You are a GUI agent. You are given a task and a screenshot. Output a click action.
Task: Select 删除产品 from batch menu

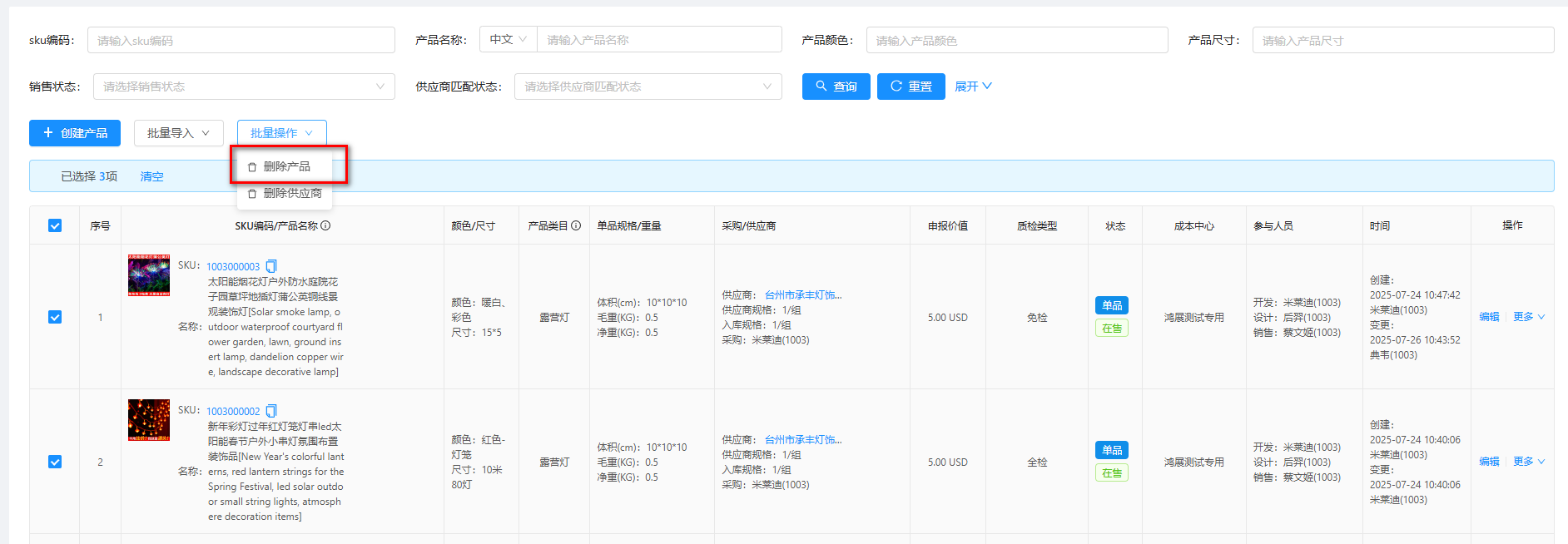287,166
